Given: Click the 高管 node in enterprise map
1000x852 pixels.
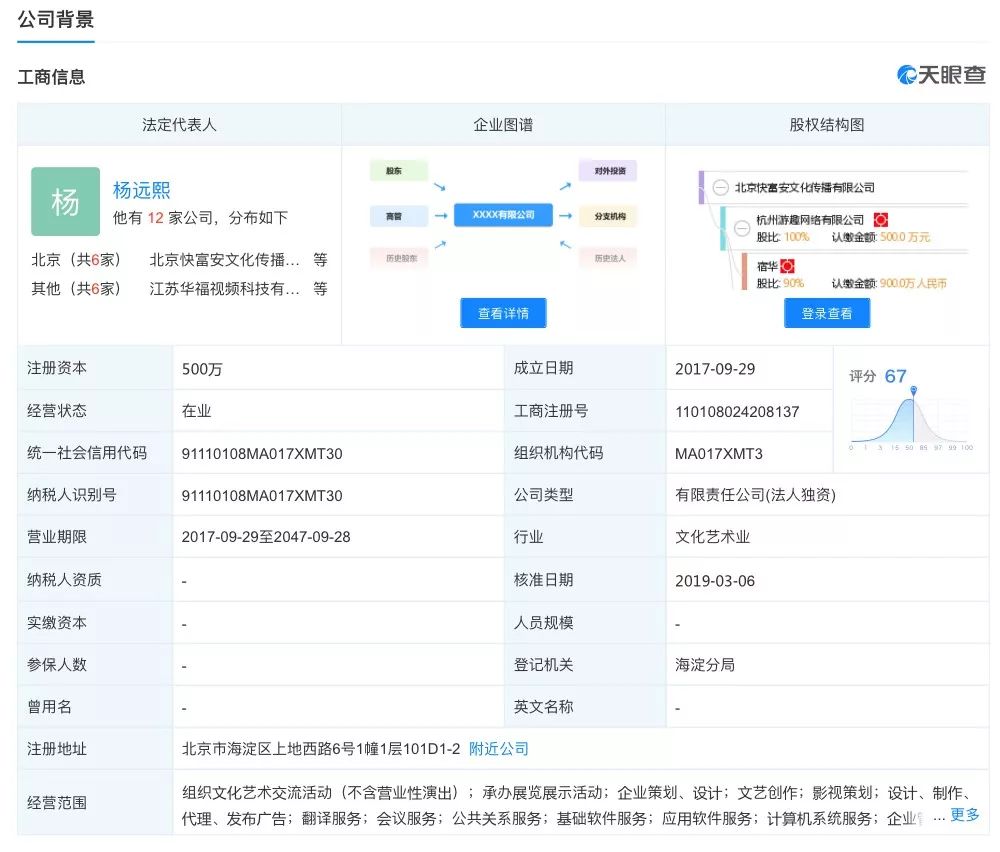Looking at the screenshot, I should (x=399, y=216).
